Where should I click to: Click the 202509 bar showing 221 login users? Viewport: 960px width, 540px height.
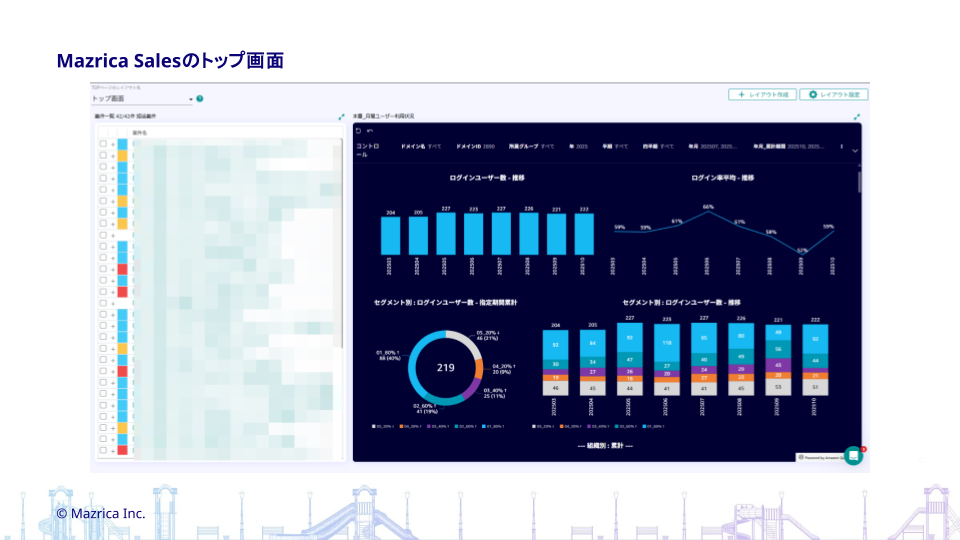[557, 234]
